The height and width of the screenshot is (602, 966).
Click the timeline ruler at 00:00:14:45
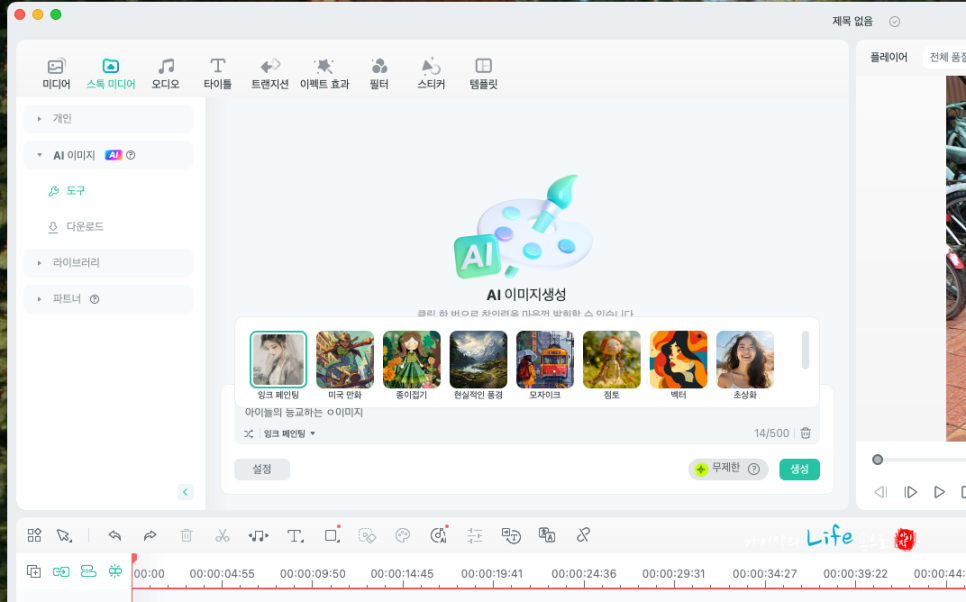[x=402, y=574]
